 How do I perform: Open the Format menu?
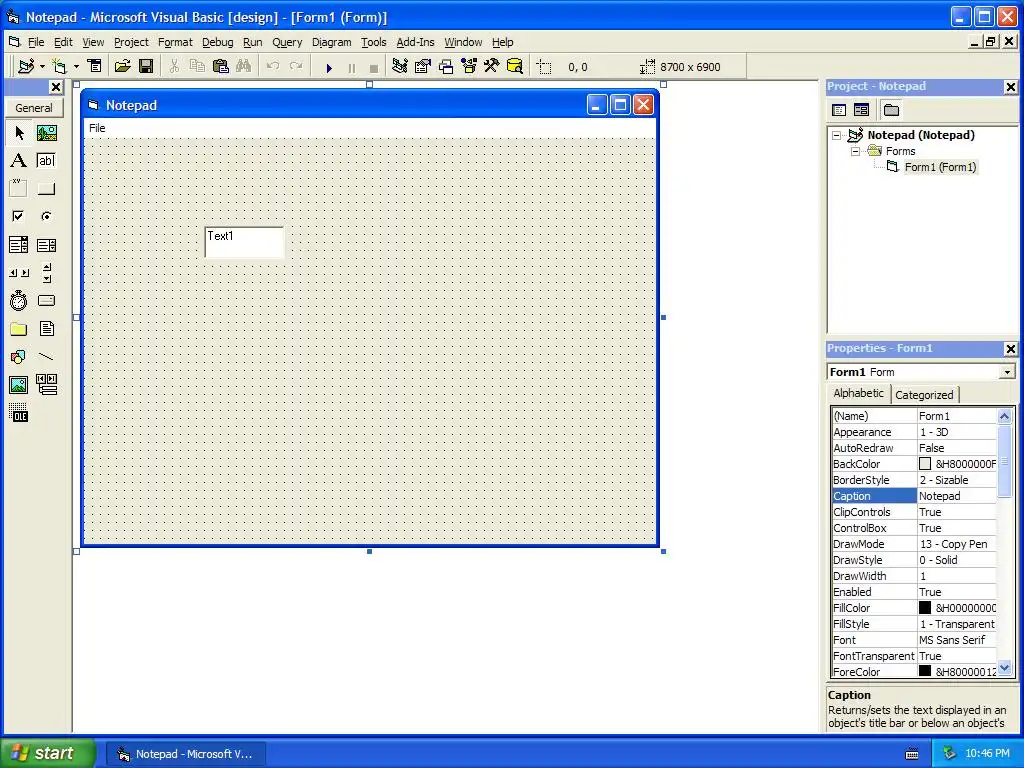pyautogui.click(x=175, y=42)
